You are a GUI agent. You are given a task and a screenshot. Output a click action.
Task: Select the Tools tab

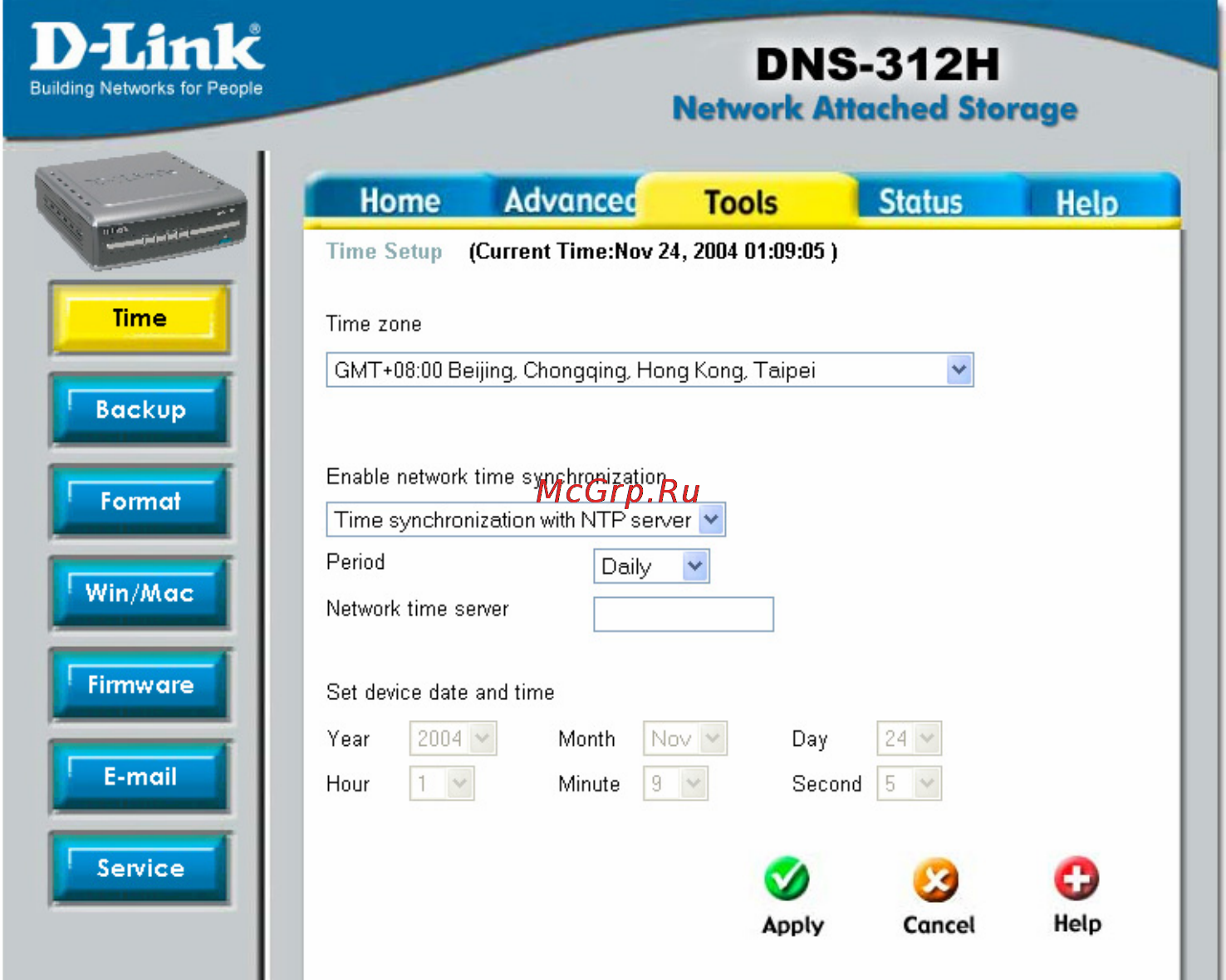pyautogui.click(x=741, y=202)
